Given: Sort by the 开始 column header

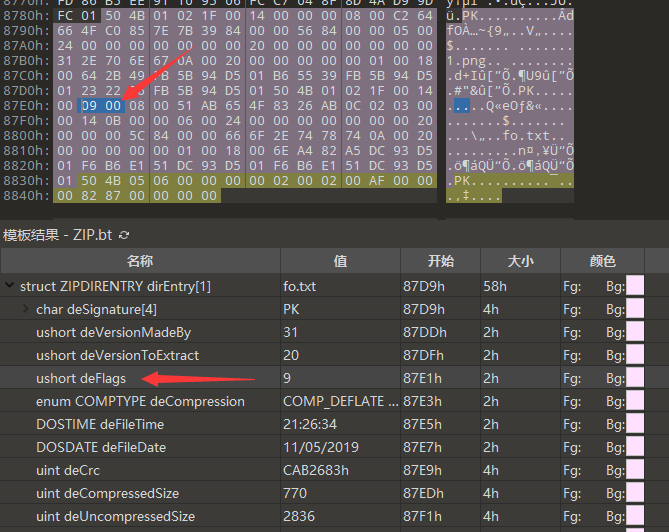Looking at the screenshot, I should (440, 261).
